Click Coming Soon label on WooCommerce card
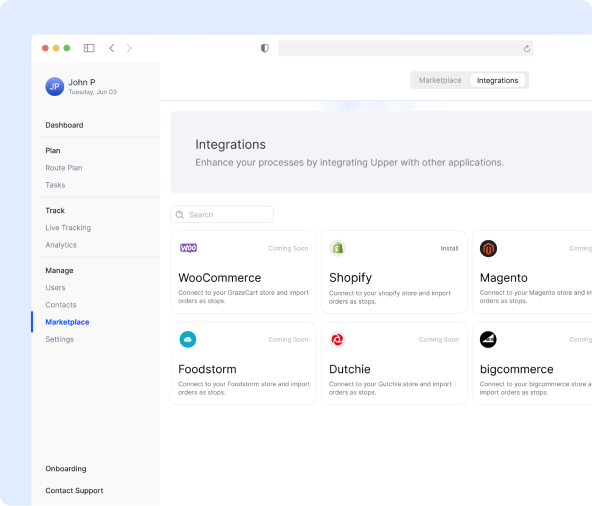This screenshot has width=592, height=506. 288,248
